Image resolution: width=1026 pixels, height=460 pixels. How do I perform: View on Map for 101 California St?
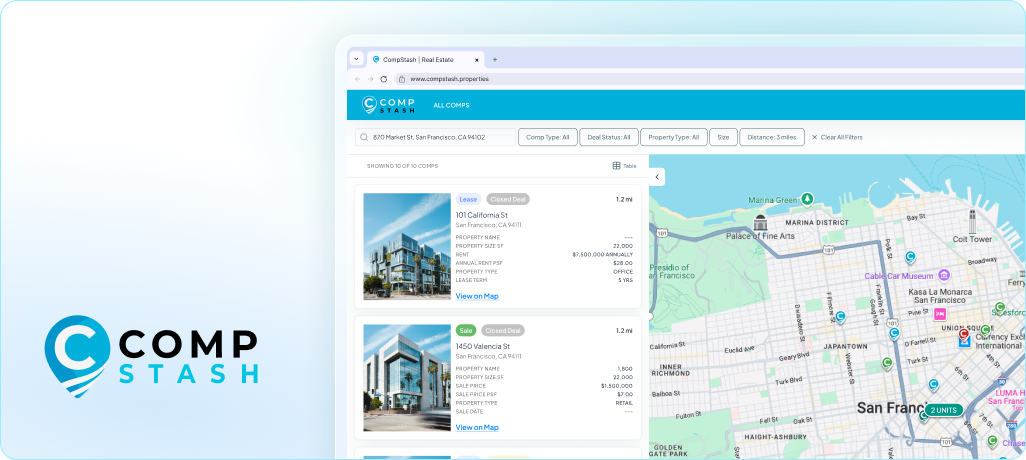point(477,296)
